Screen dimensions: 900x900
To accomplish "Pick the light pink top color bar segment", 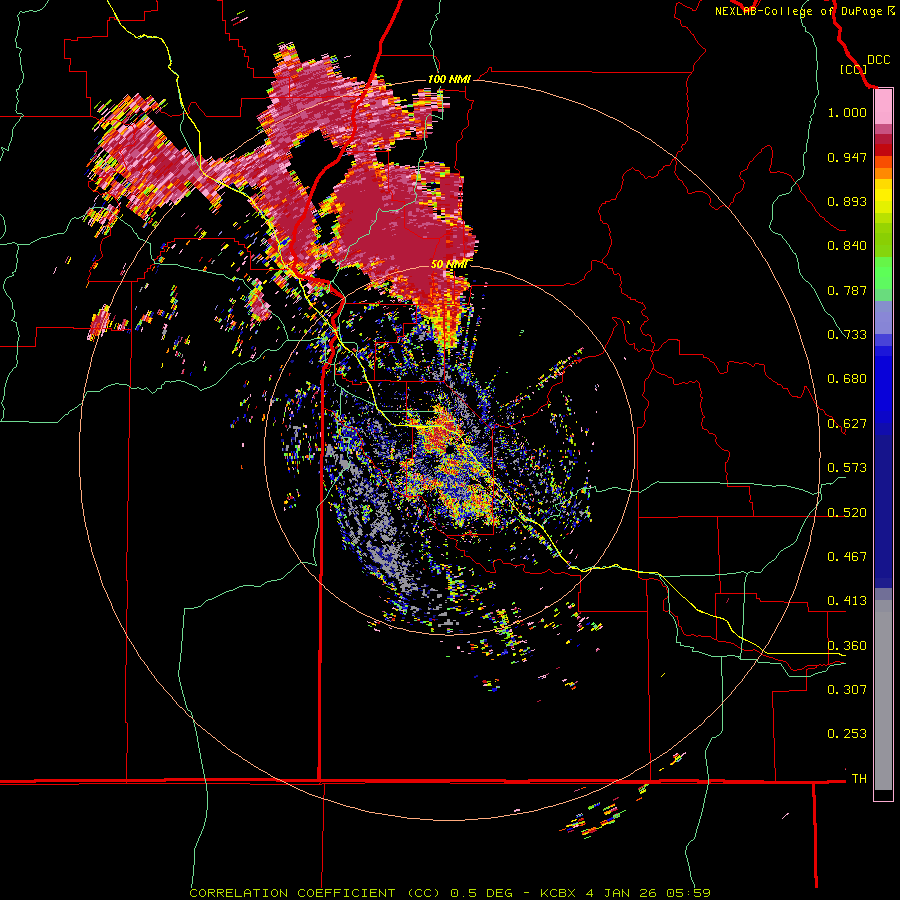I will 883,107.
